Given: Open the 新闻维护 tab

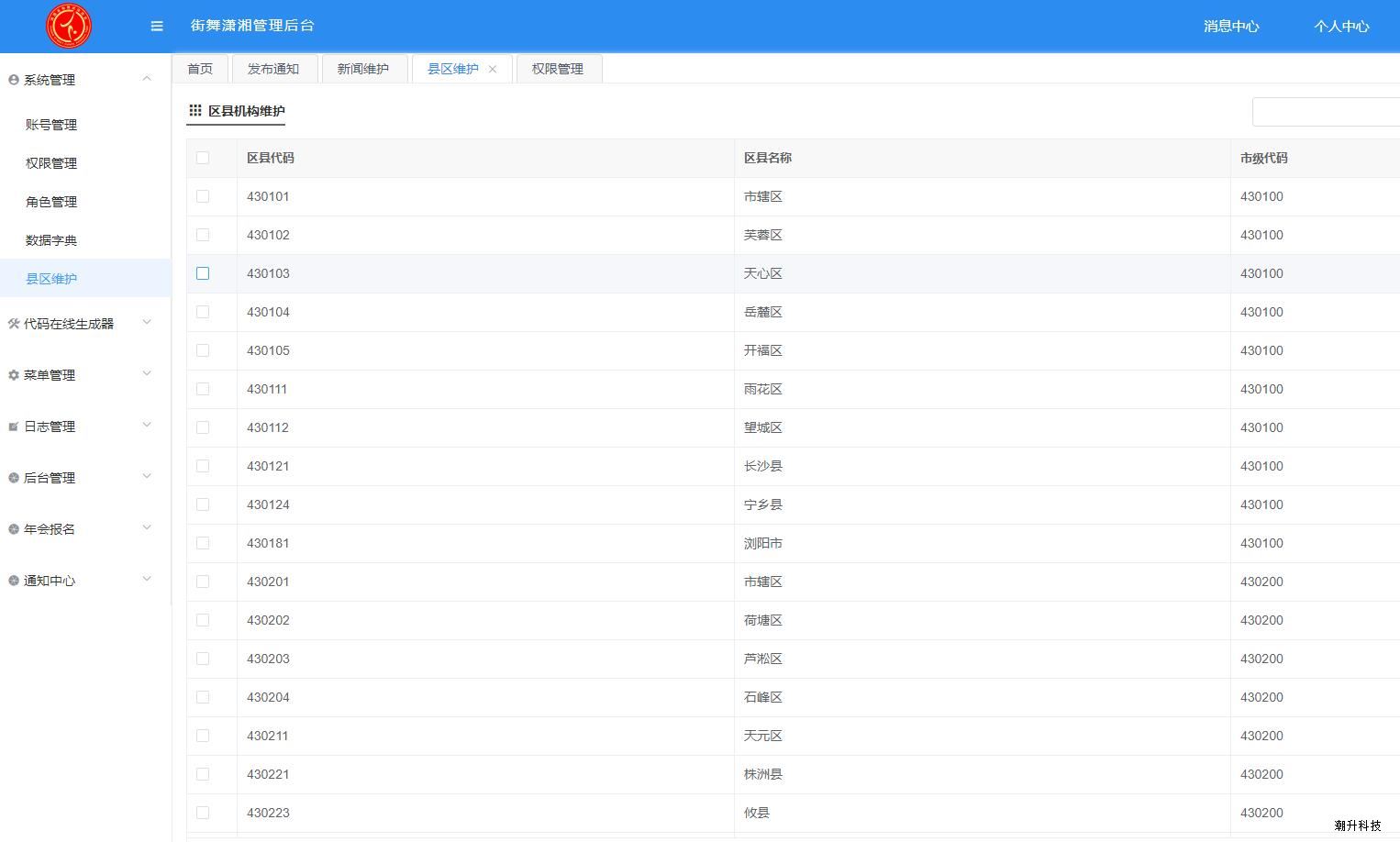Looking at the screenshot, I should click(363, 69).
